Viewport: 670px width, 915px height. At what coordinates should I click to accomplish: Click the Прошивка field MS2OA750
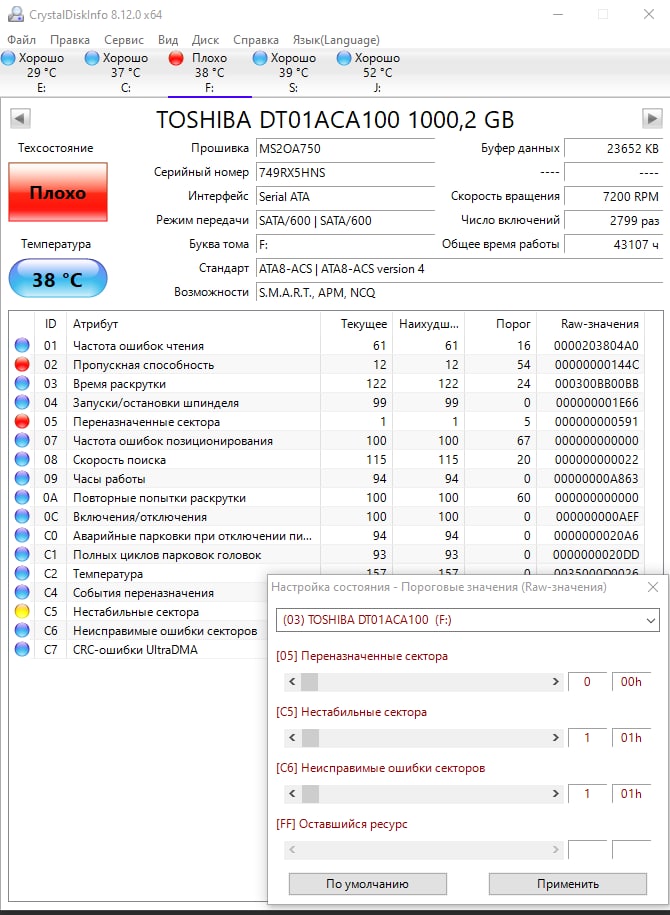point(346,148)
